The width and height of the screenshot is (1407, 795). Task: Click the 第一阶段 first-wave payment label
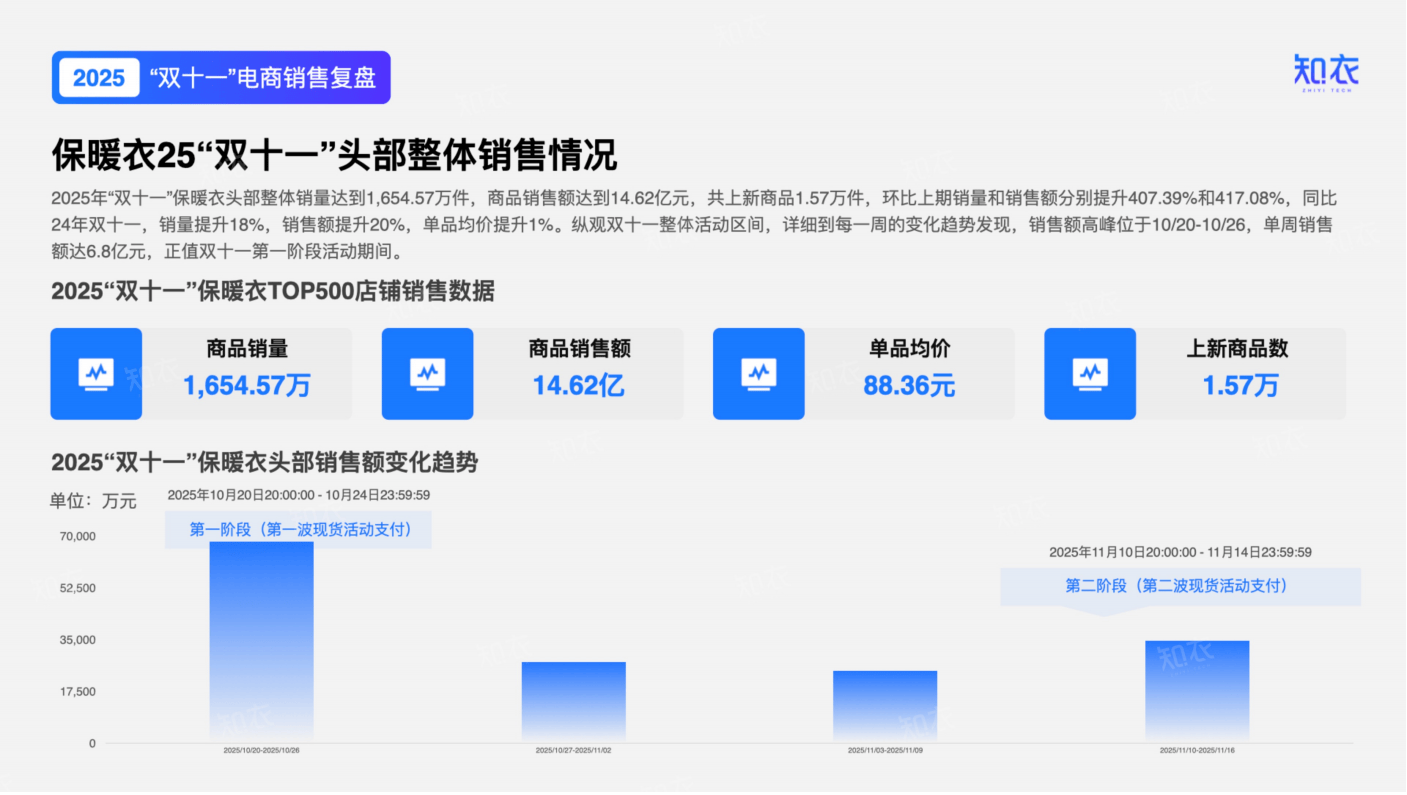(x=298, y=529)
